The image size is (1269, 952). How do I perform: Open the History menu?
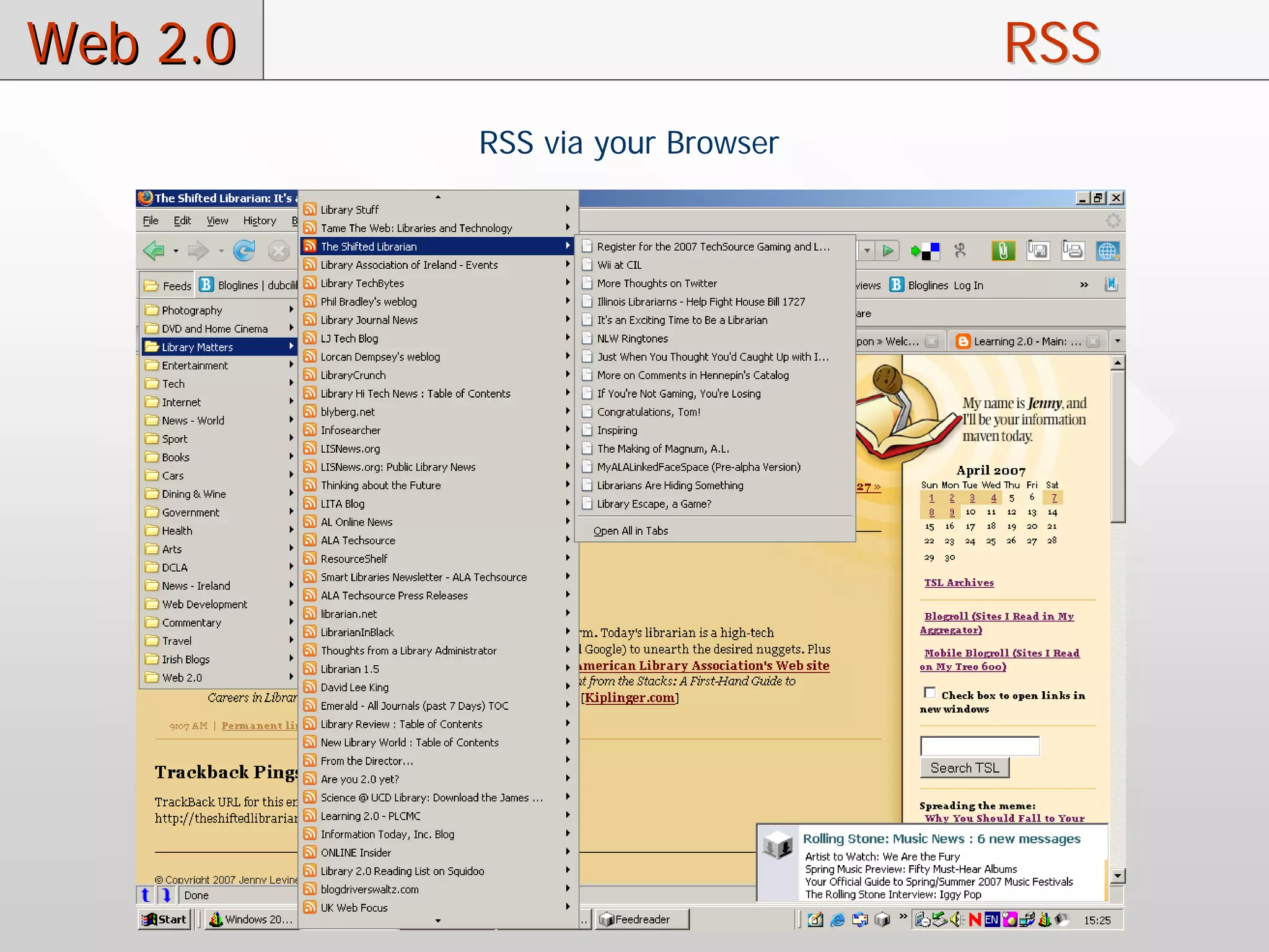click(x=259, y=221)
